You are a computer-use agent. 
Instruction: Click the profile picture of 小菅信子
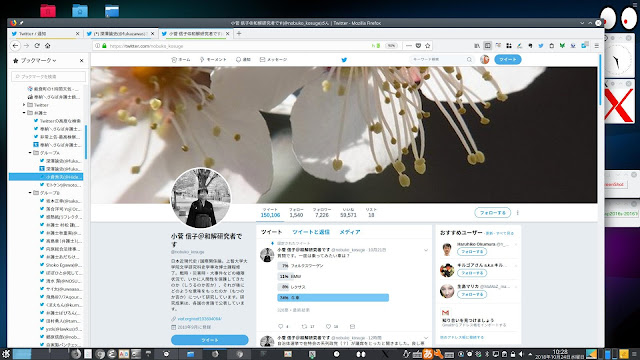(x=200, y=198)
